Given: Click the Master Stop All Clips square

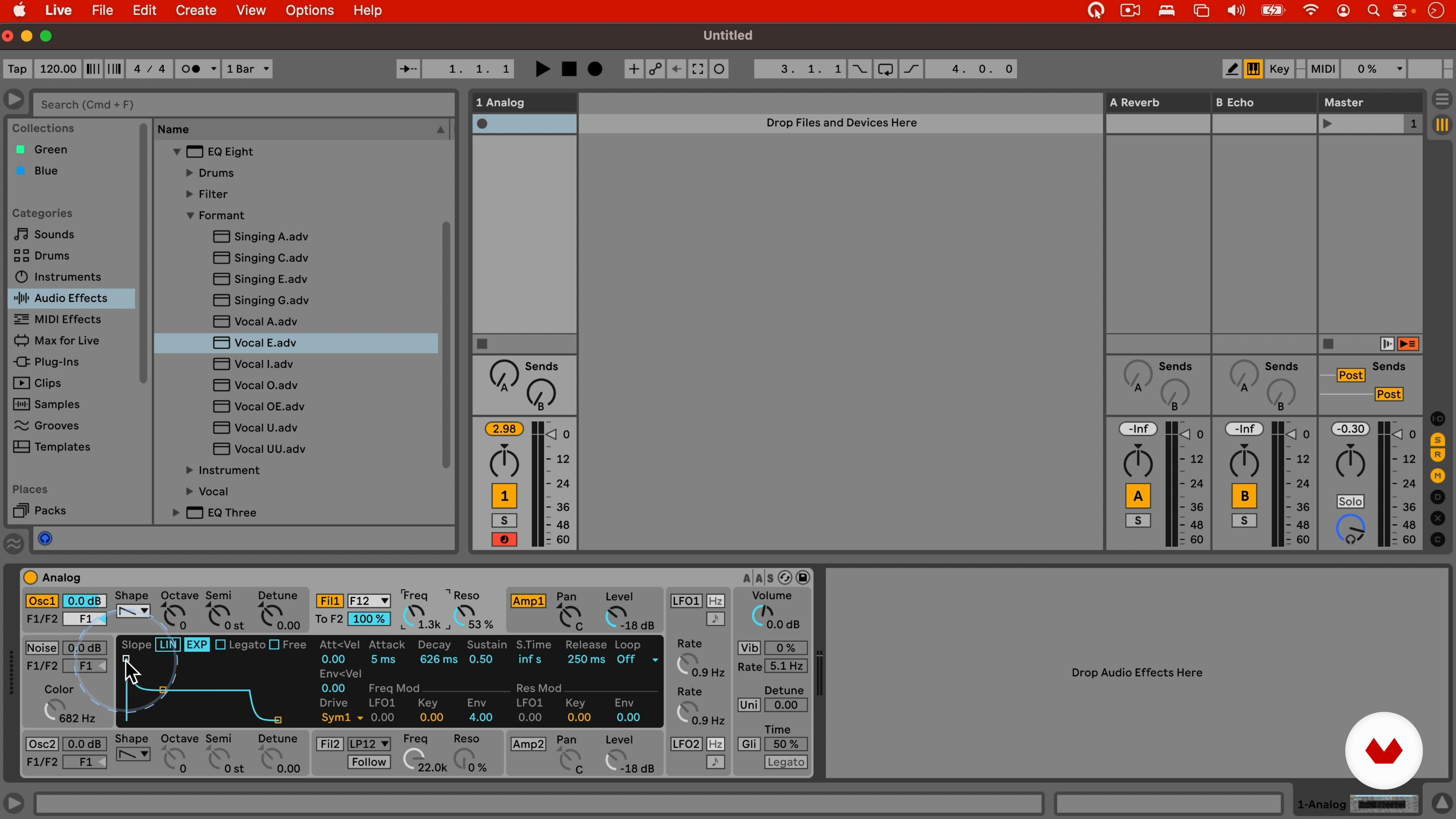Looking at the screenshot, I should [1329, 344].
